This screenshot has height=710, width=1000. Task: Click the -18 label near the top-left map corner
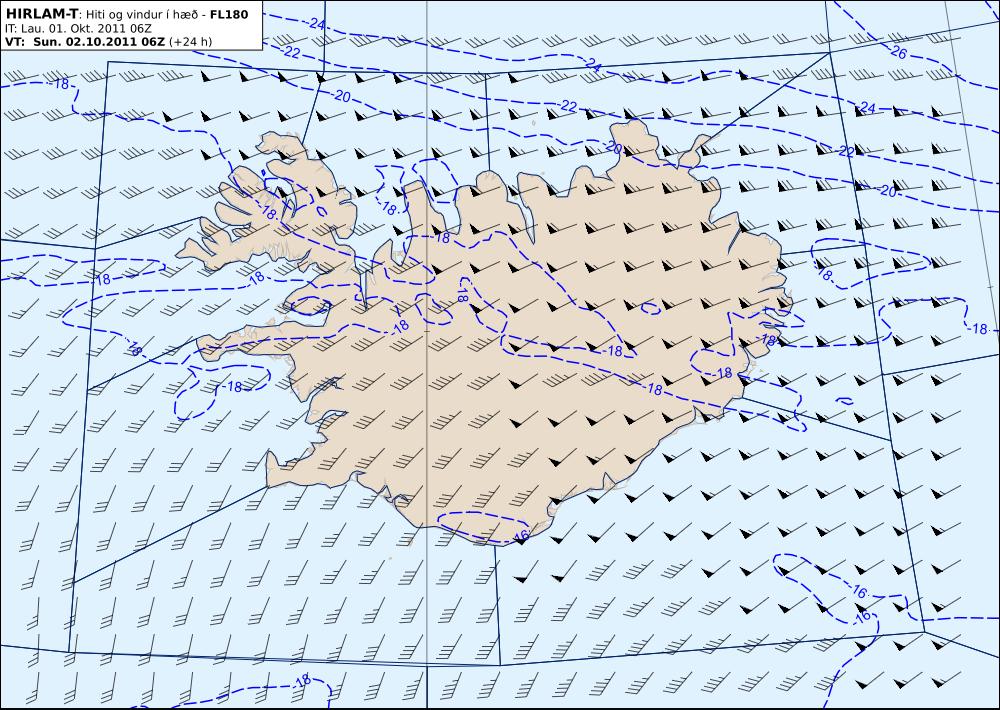click(60, 84)
